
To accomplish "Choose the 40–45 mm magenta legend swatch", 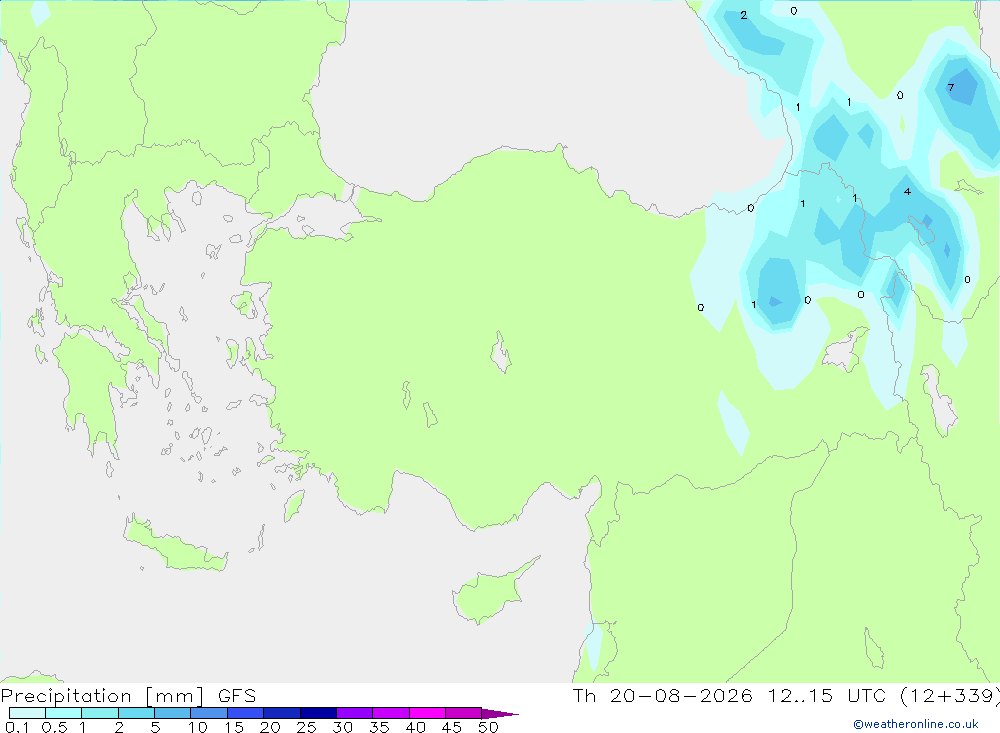I will coord(427,713).
